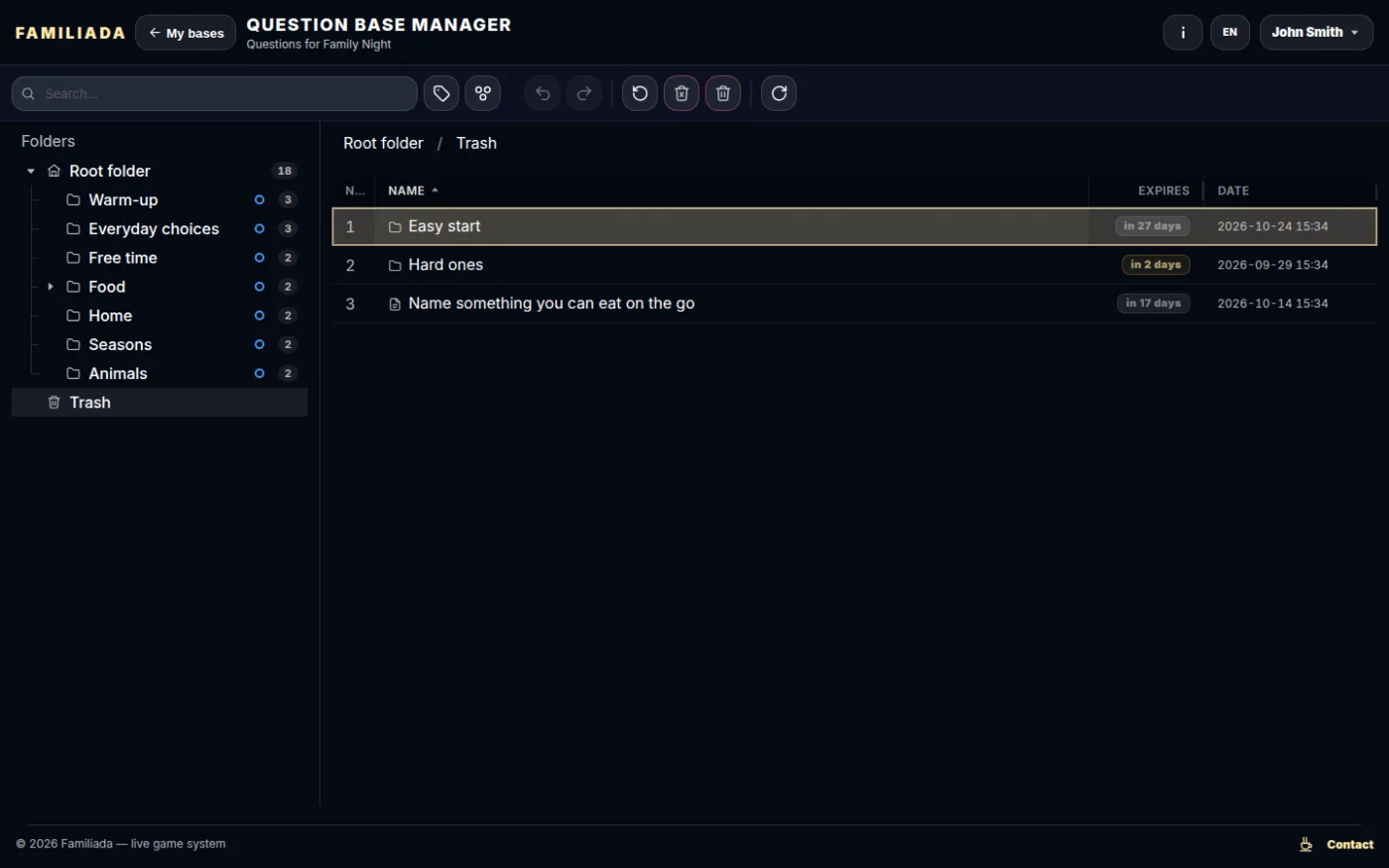Collapse the Root folder tree arrow
Viewport: 1389px width, 868px height.
pos(31,171)
